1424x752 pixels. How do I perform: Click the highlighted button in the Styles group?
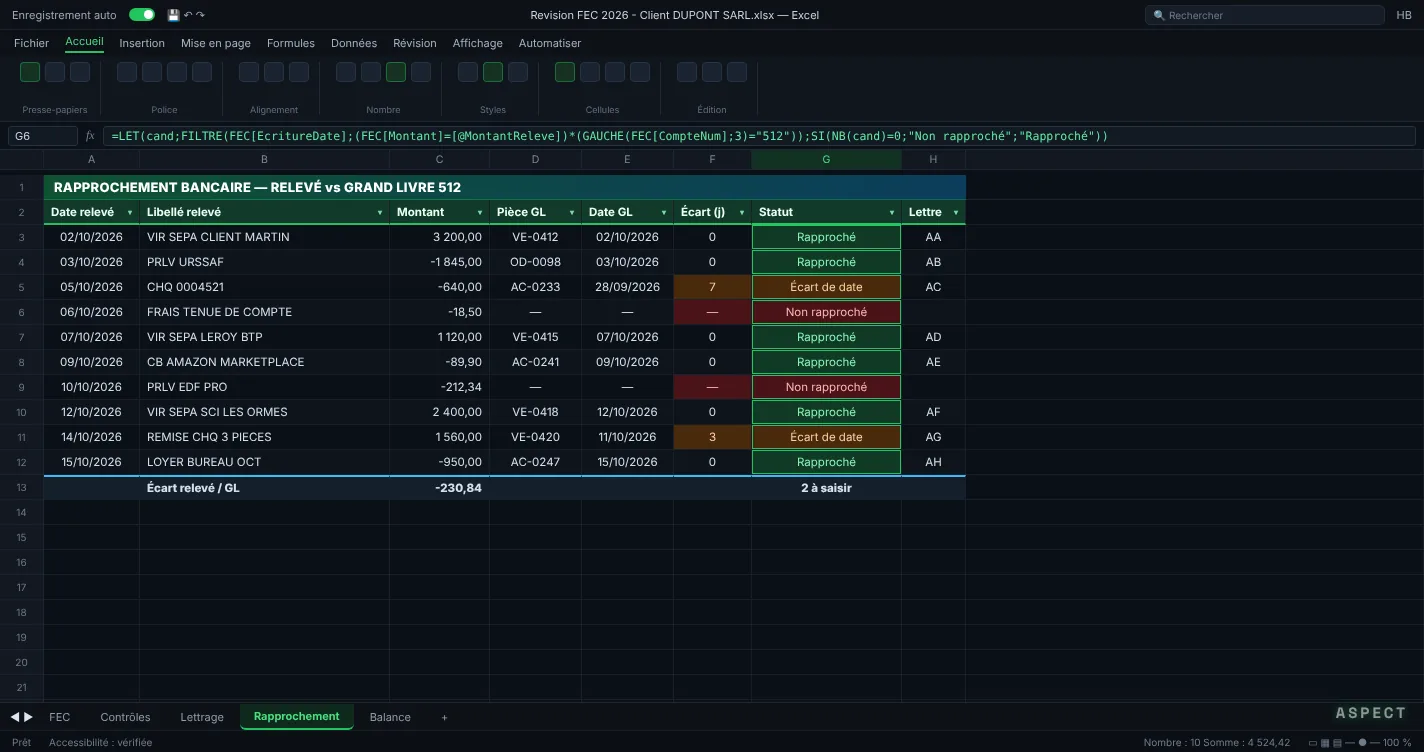[x=493, y=72]
